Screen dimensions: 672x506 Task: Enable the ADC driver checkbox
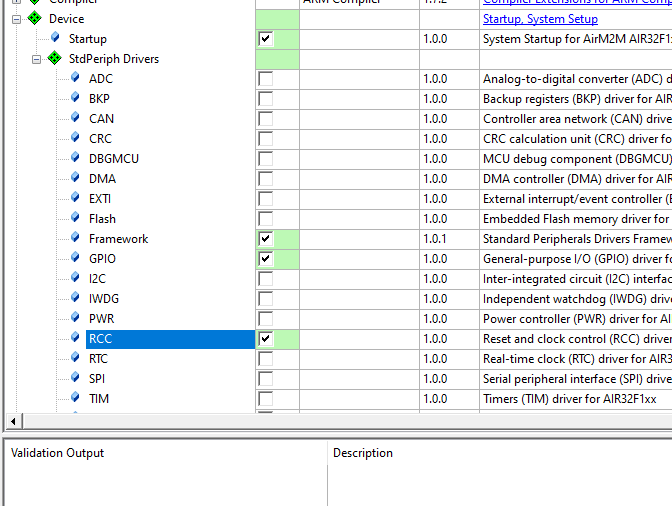(x=265, y=79)
